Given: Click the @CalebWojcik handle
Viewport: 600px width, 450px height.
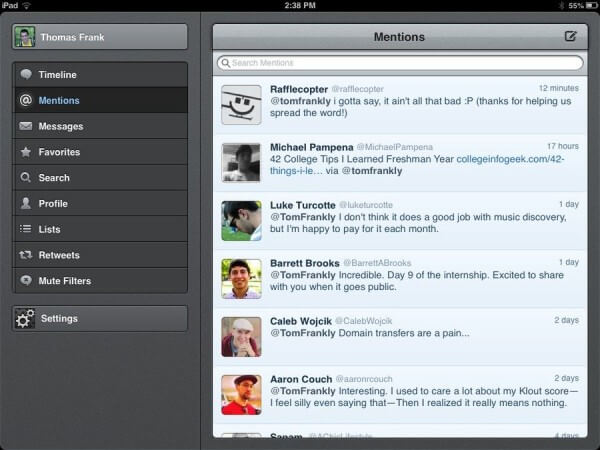Looking at the screenshot, I should tap(364, 321).
